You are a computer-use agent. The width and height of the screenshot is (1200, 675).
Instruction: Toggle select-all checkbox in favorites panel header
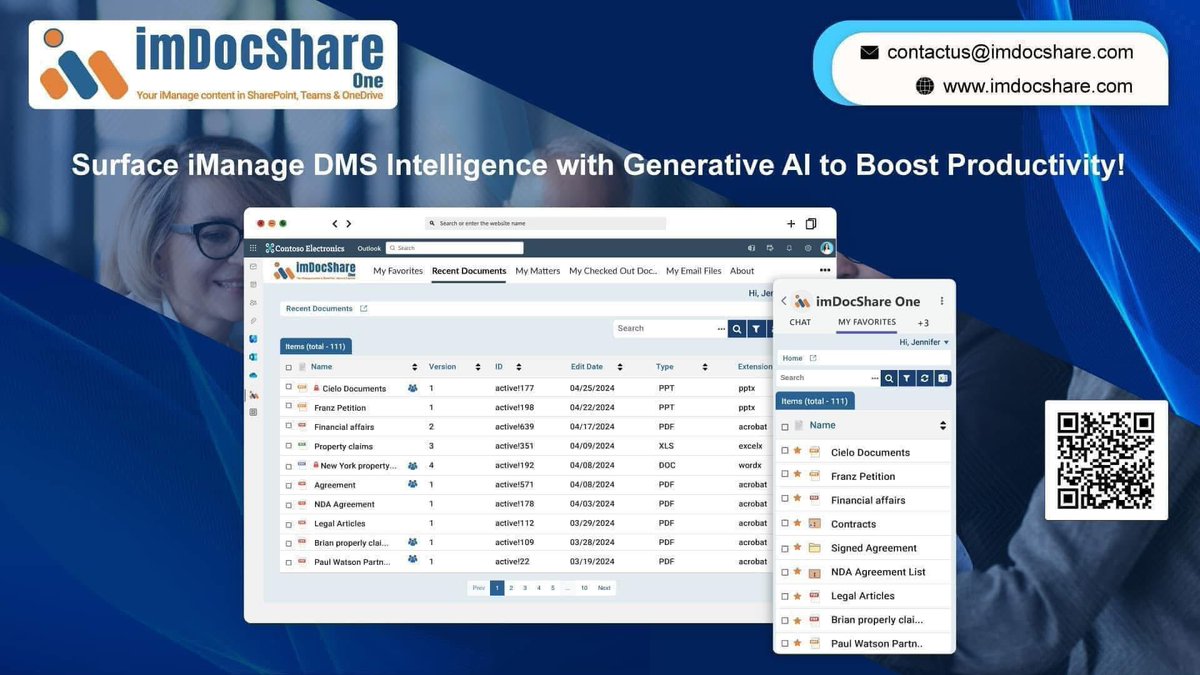click(x=785, y=426)
